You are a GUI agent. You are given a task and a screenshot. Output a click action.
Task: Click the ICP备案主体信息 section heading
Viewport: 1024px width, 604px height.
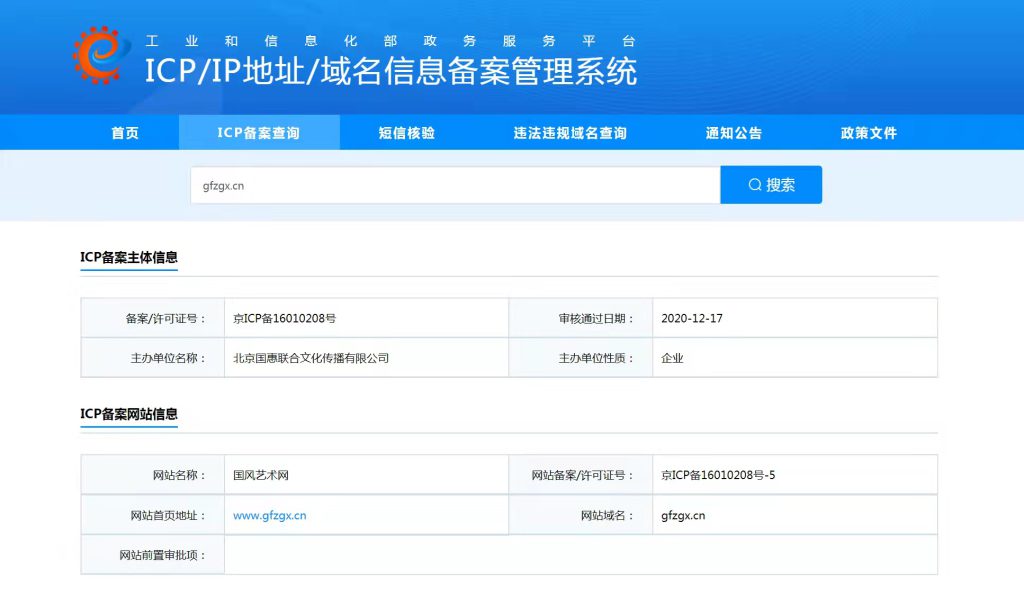point(129,258)
